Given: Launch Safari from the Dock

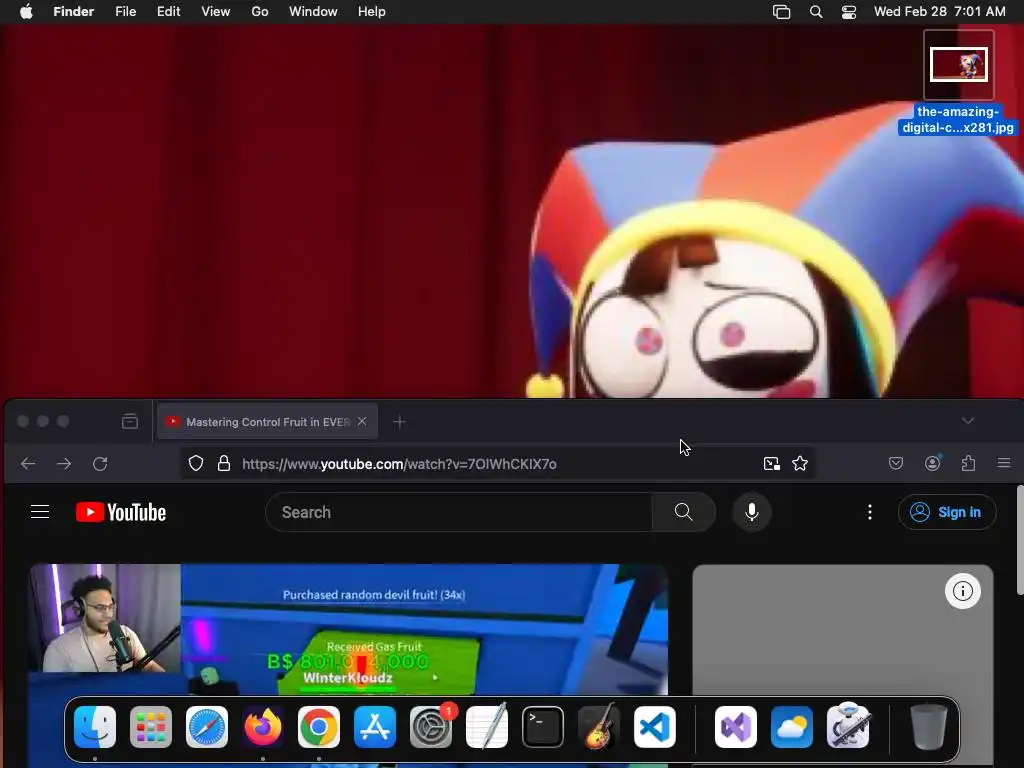Looking at the screenshot, I should tap(207, 727).
